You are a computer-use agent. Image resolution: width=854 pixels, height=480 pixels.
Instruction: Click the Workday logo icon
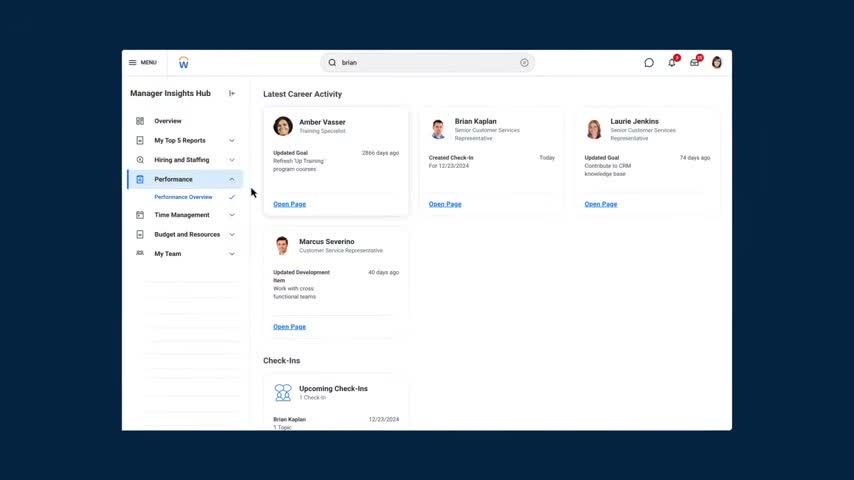click(x=184, y=63)
